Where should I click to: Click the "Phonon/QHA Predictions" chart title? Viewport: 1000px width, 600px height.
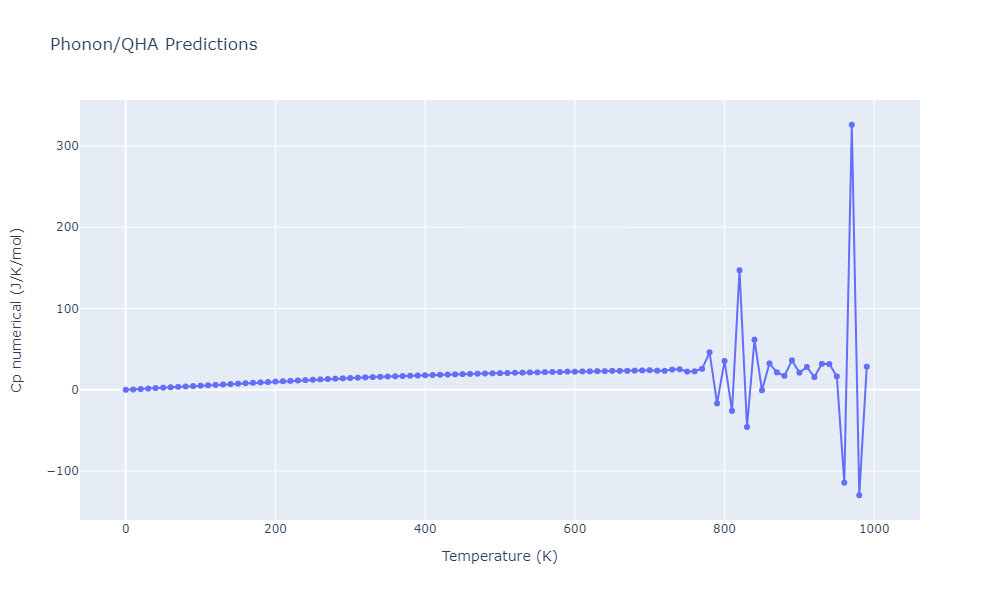point(153,45)
